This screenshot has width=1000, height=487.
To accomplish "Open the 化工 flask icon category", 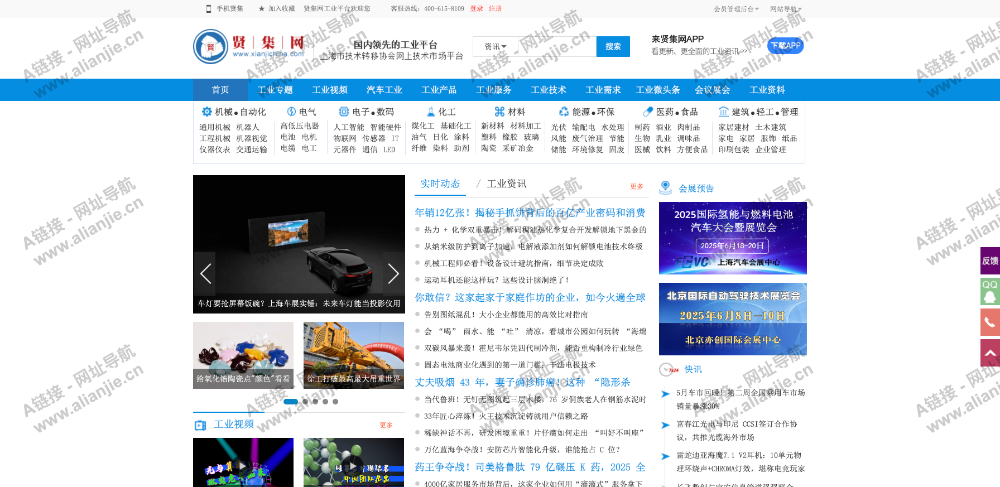I will tap(431, 112).
